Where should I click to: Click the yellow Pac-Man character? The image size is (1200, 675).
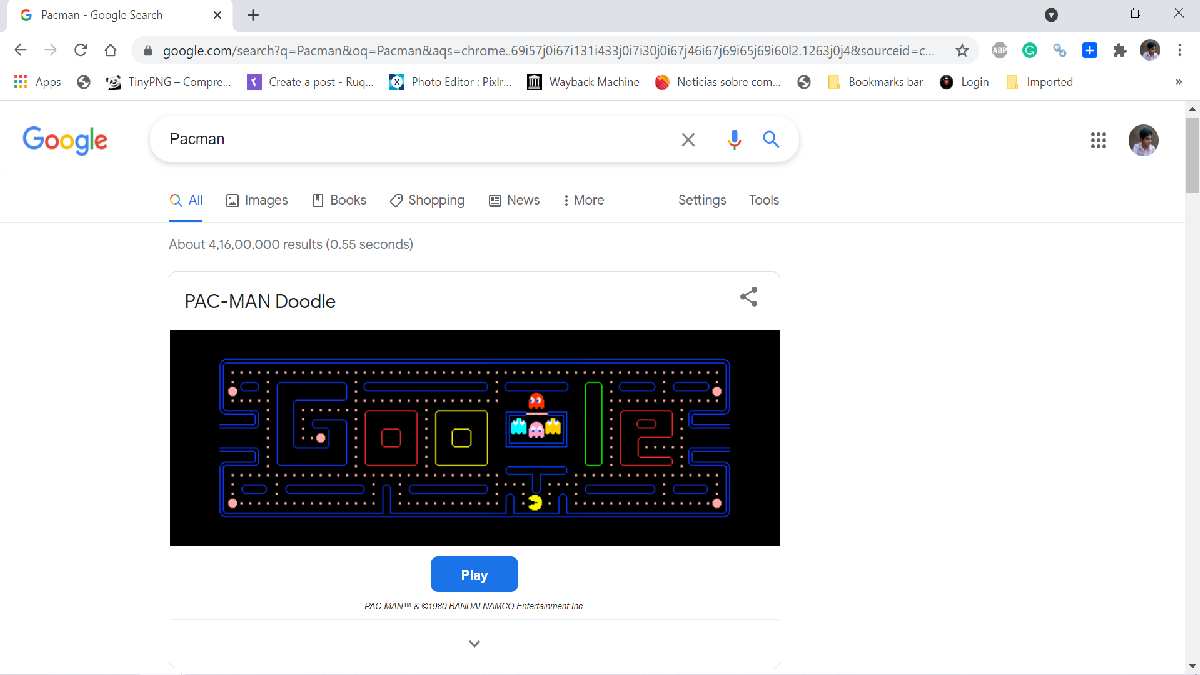pyautogui.click(x=536, y=503)
